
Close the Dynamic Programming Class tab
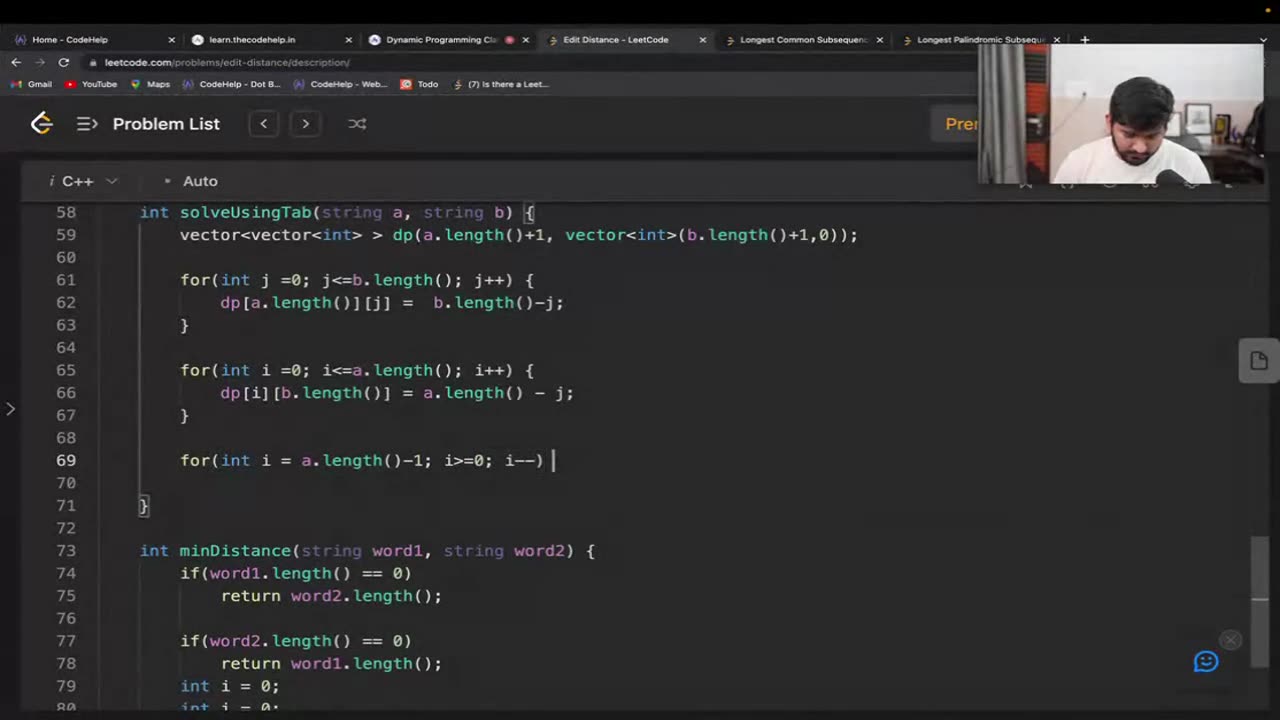point(525,40)
